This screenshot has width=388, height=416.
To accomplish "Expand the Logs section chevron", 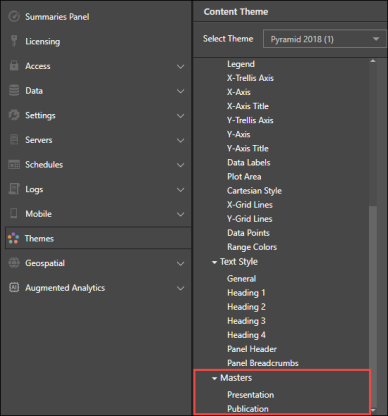I will pyautogui.click(x=180, y=190).
